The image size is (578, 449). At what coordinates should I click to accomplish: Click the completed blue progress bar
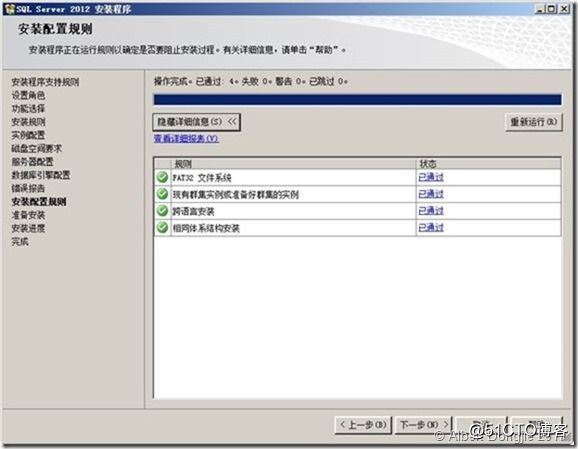tap(357, 100)
